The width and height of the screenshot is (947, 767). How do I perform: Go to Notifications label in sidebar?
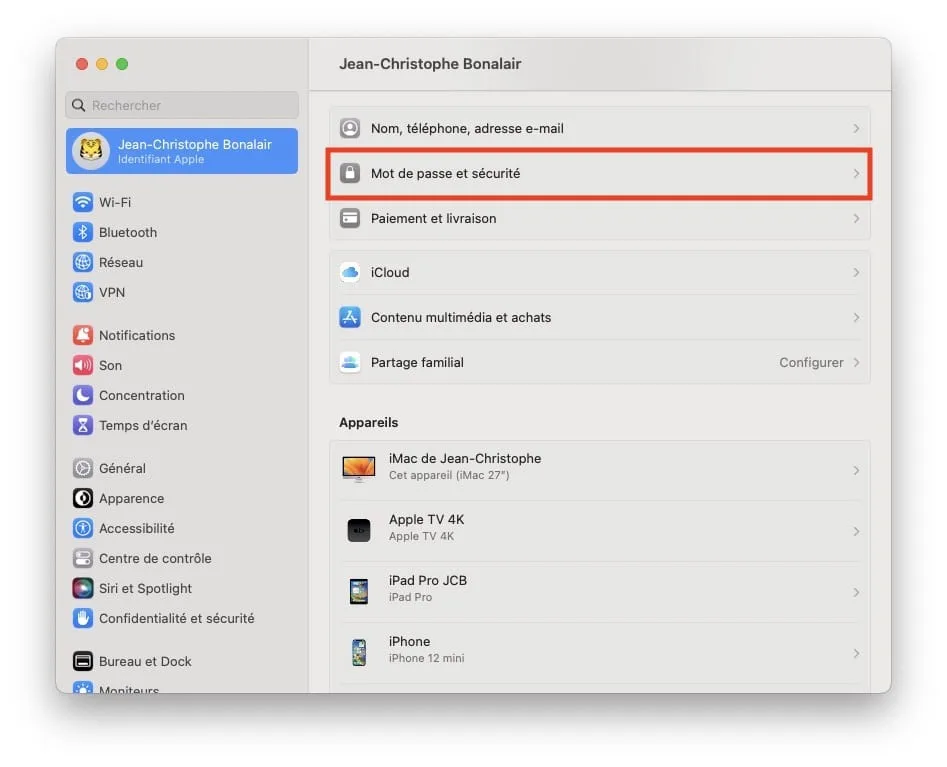point(137,335)
